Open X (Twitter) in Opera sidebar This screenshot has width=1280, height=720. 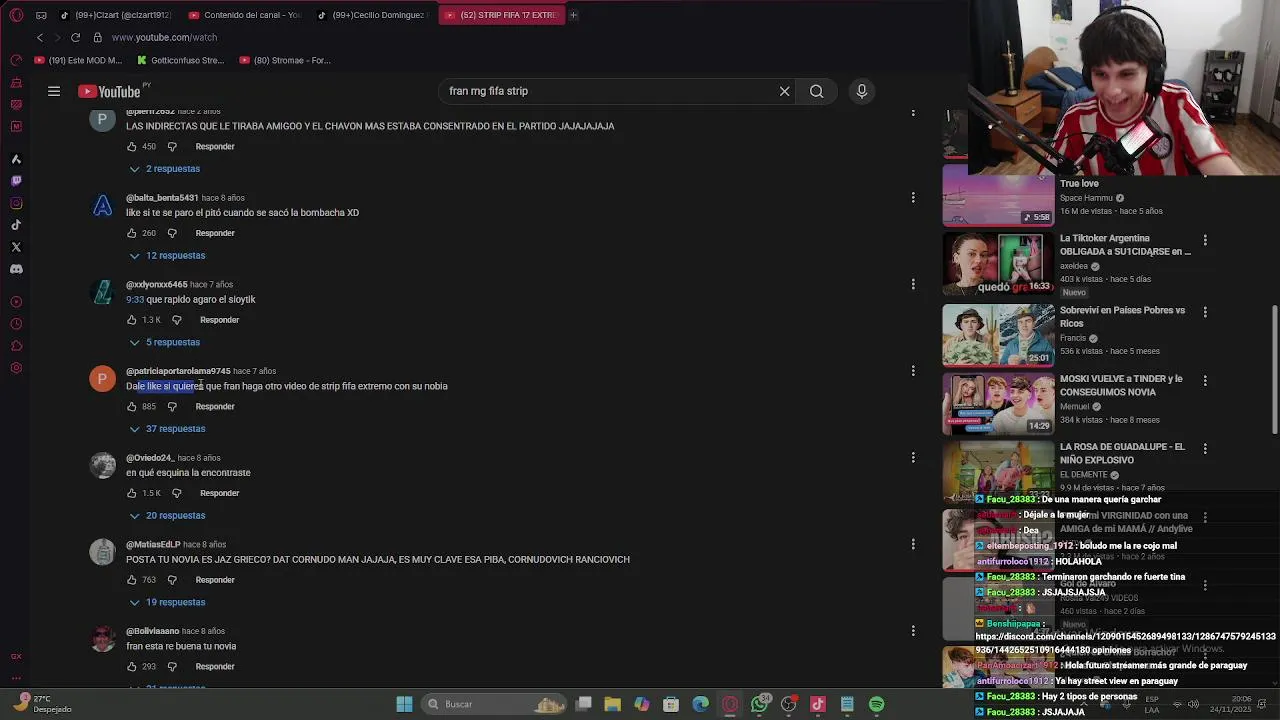(16, 247)
